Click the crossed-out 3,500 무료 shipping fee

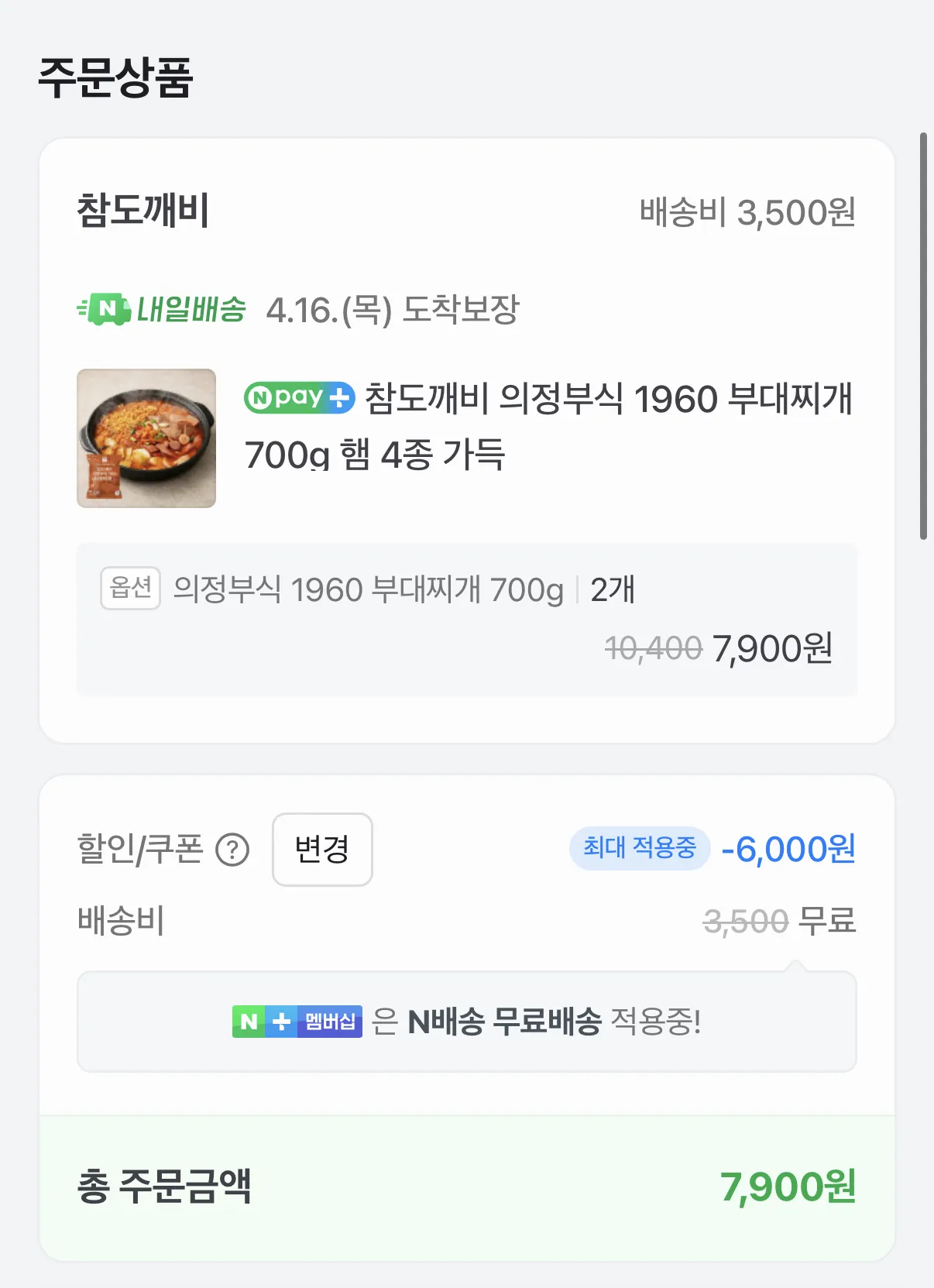[779, 922]
